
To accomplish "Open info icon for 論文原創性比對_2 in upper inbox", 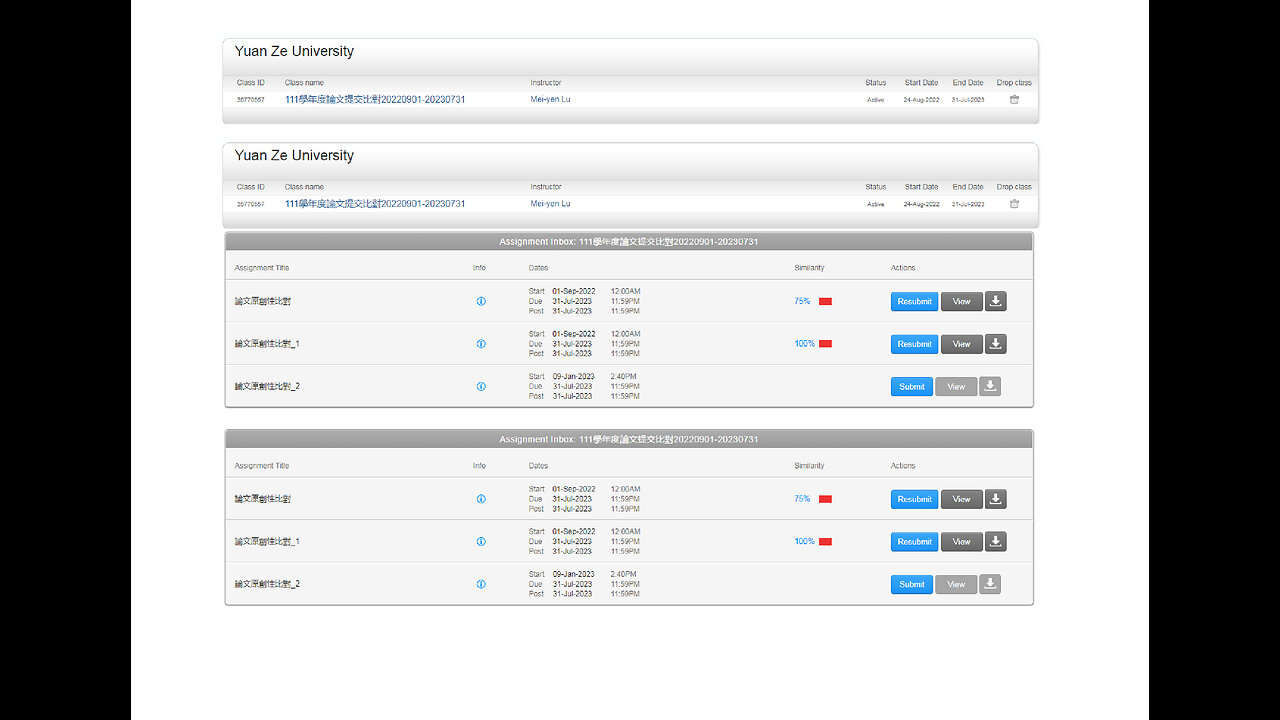I will tap(481, 386).
